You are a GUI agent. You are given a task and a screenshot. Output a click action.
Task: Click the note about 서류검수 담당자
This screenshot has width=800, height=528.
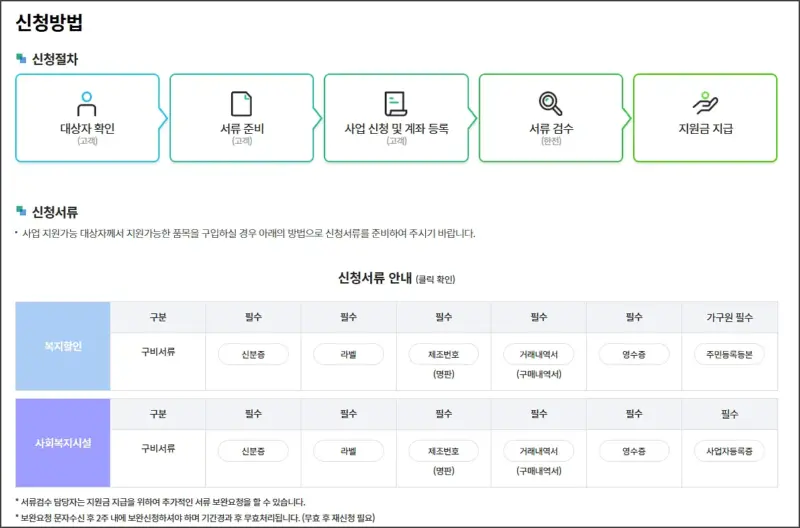[161, 502]
